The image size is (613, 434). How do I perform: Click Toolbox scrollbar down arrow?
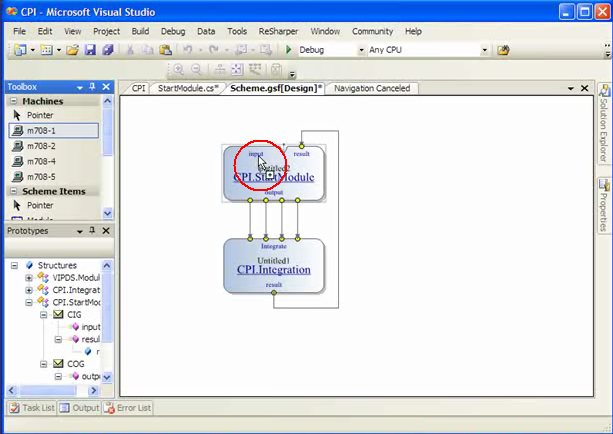coord(108,213)
